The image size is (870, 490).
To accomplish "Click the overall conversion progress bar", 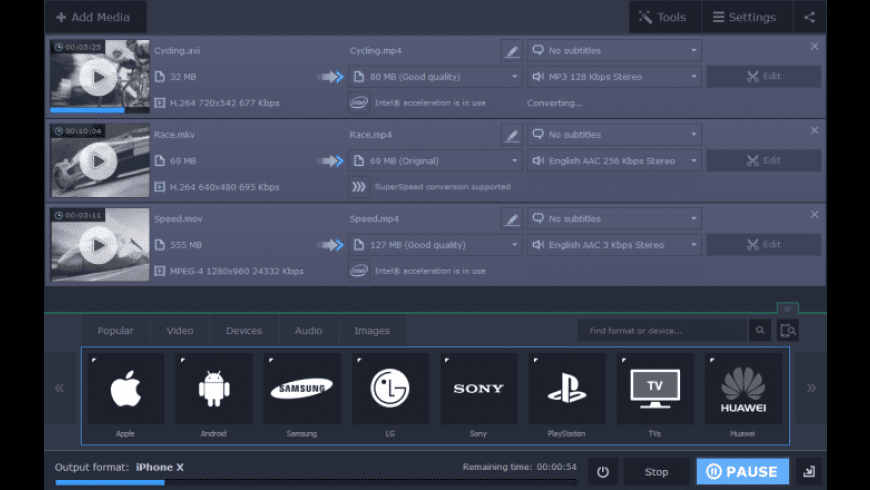I will [x=316, y=483].
